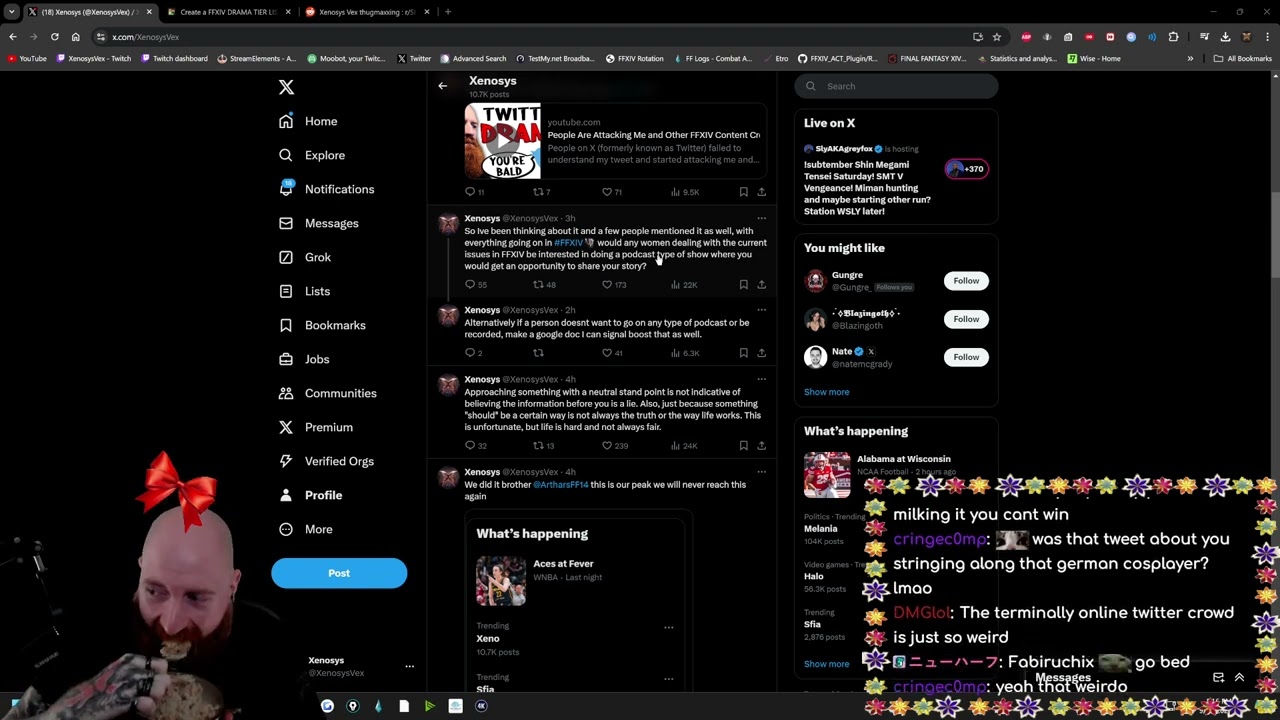Switch to the Xenosys Vex thugmaxxing tab
Image resolution: width=1280 pixels, height=720 pixels.
(366, 12)
